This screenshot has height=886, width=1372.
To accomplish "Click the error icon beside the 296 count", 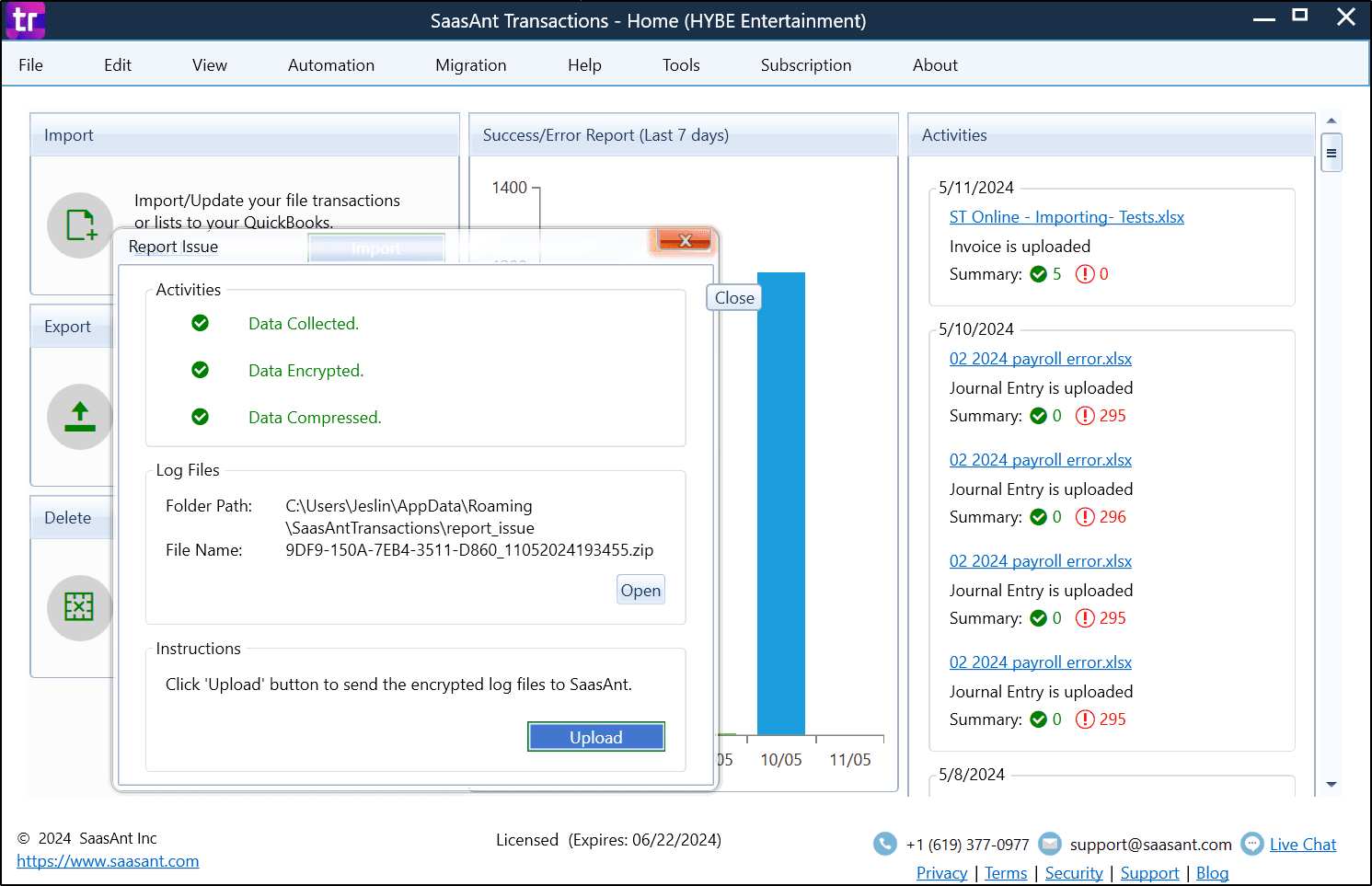I will (1086, 517).
